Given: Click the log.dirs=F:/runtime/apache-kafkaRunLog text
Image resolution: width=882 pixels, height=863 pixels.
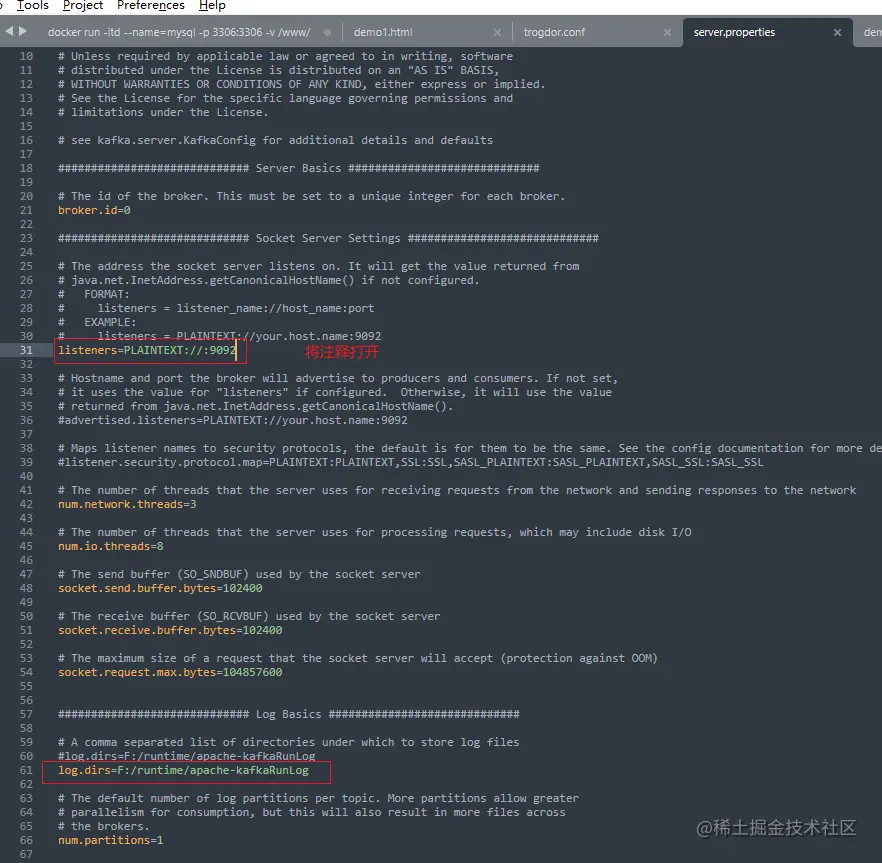Looking at the screenshot, I should click(x=186, y=770).
